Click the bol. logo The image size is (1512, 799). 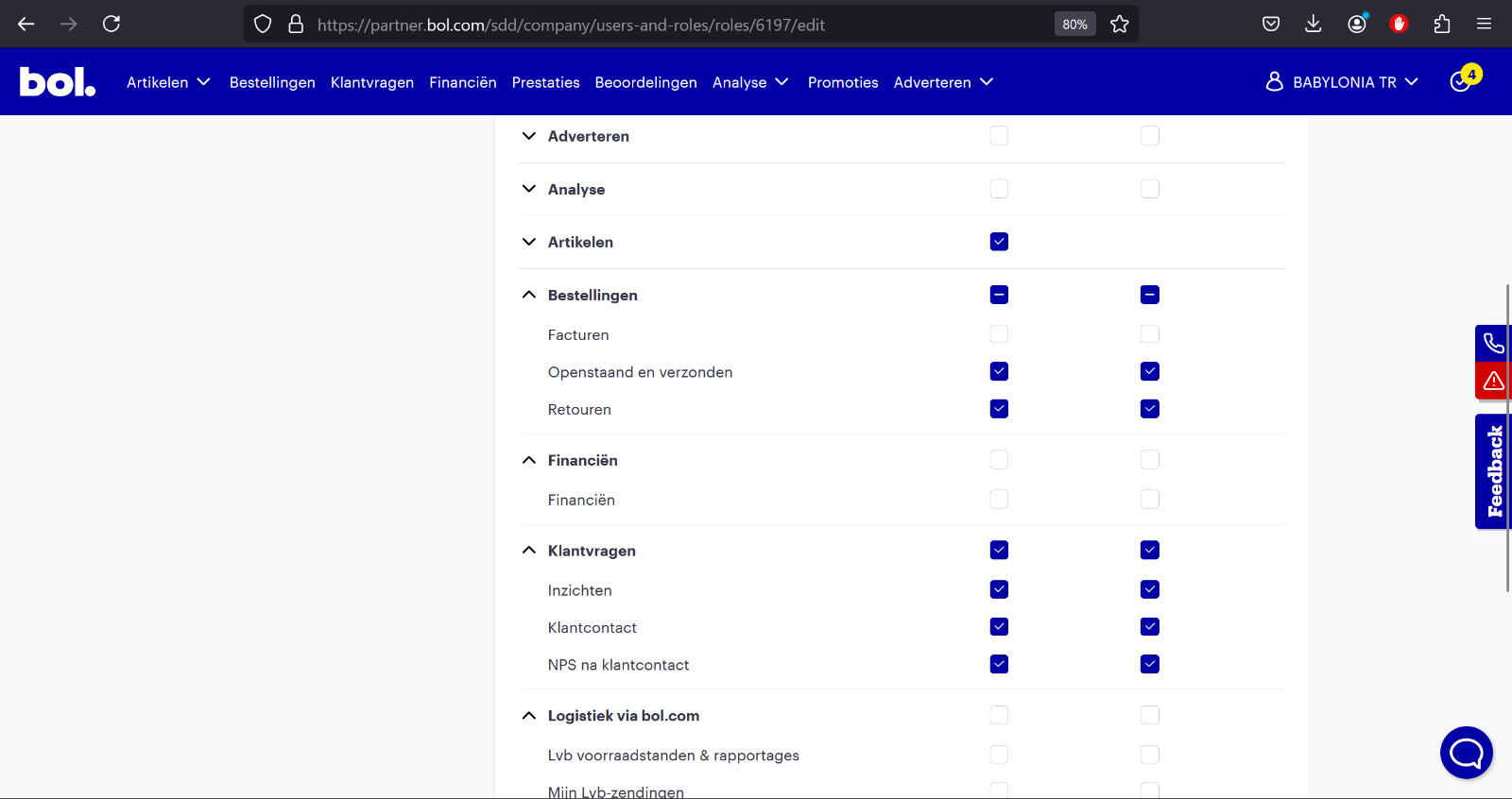58,82
